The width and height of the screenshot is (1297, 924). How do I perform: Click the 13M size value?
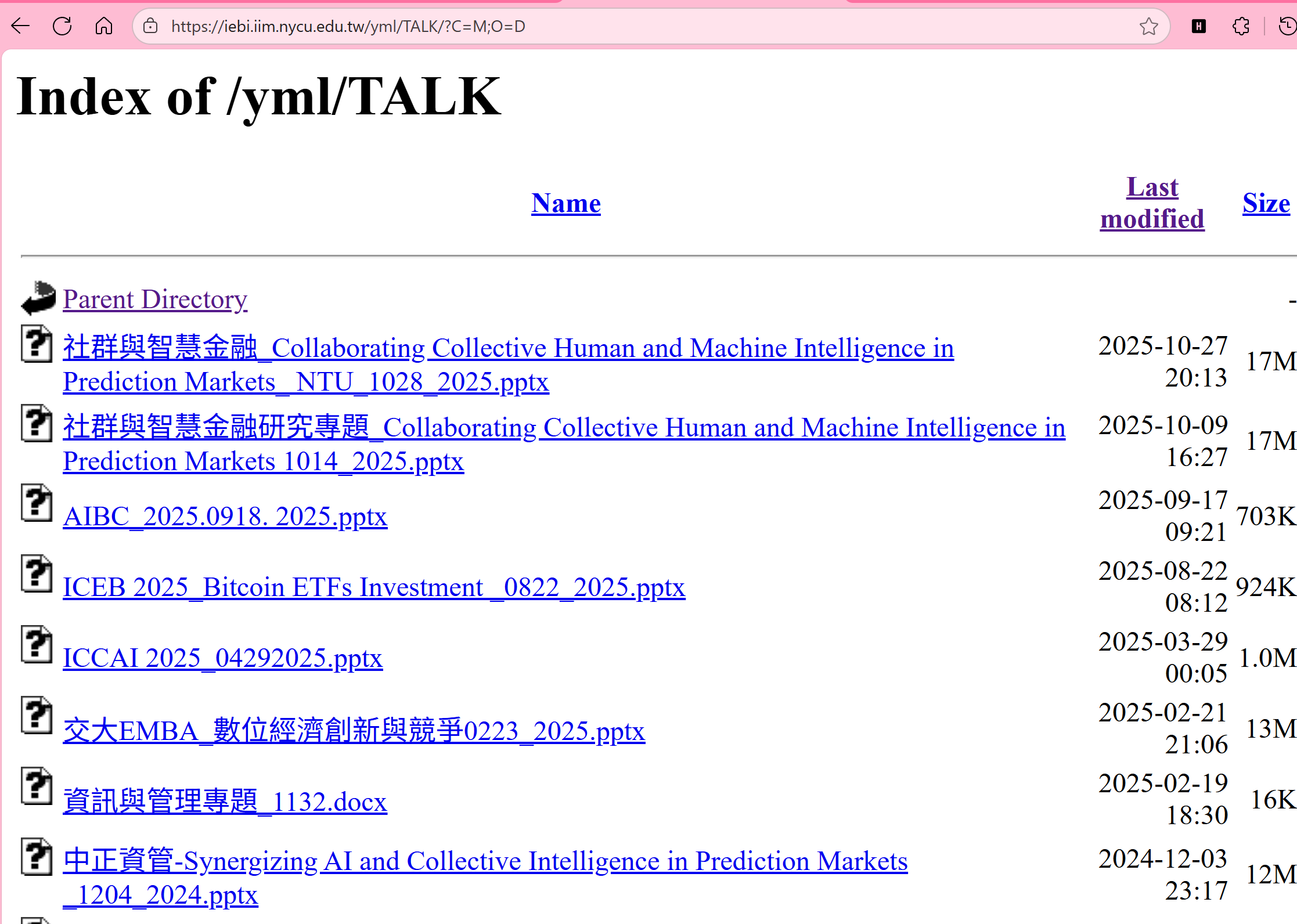[x=1271, y=728]
